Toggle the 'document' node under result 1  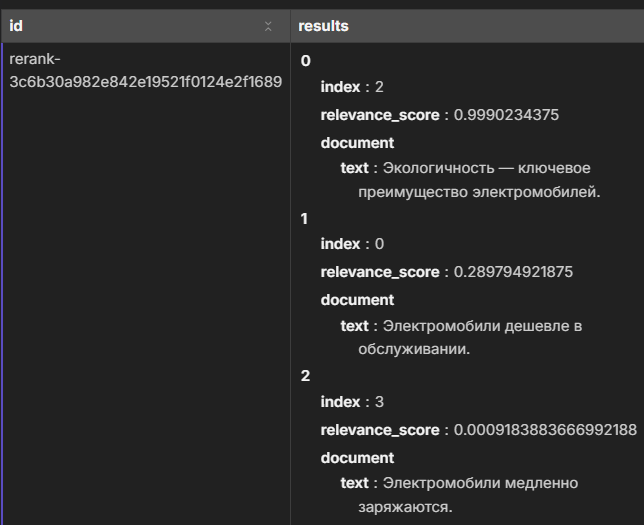(357, 300)
